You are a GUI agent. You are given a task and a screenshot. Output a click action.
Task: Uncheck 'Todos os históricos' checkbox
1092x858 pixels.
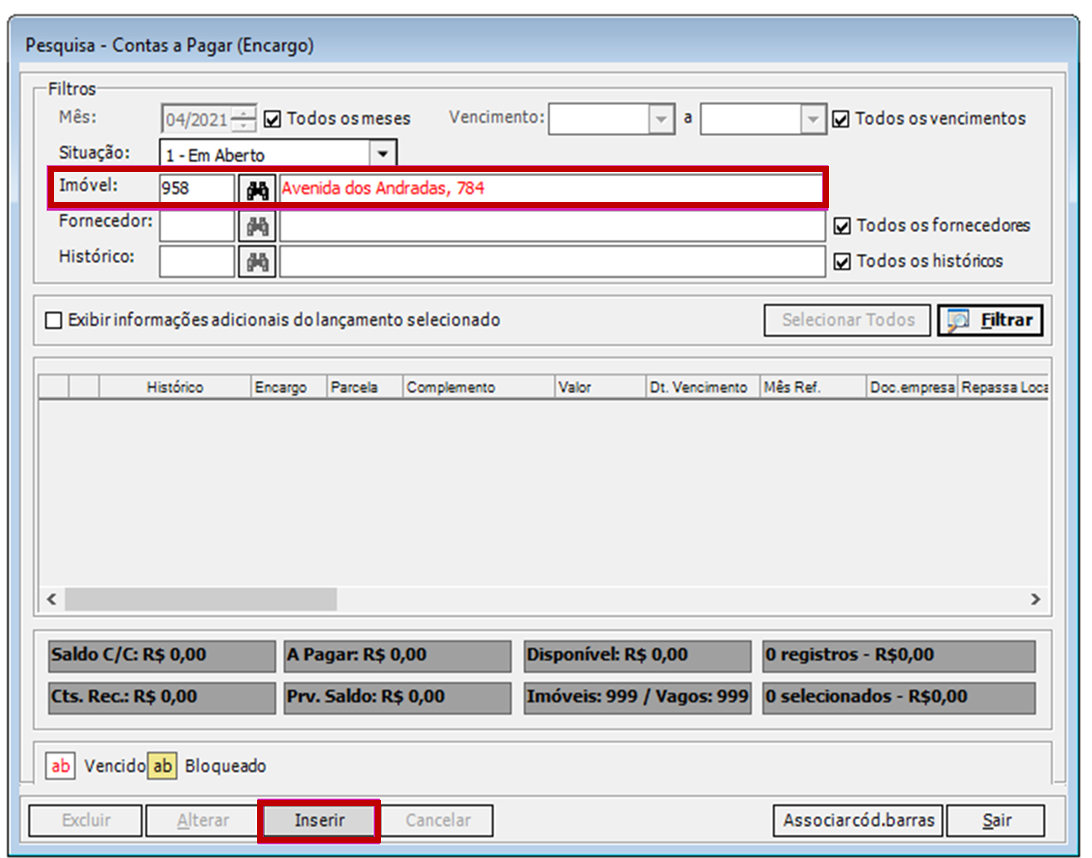click(x=842, y=261)
